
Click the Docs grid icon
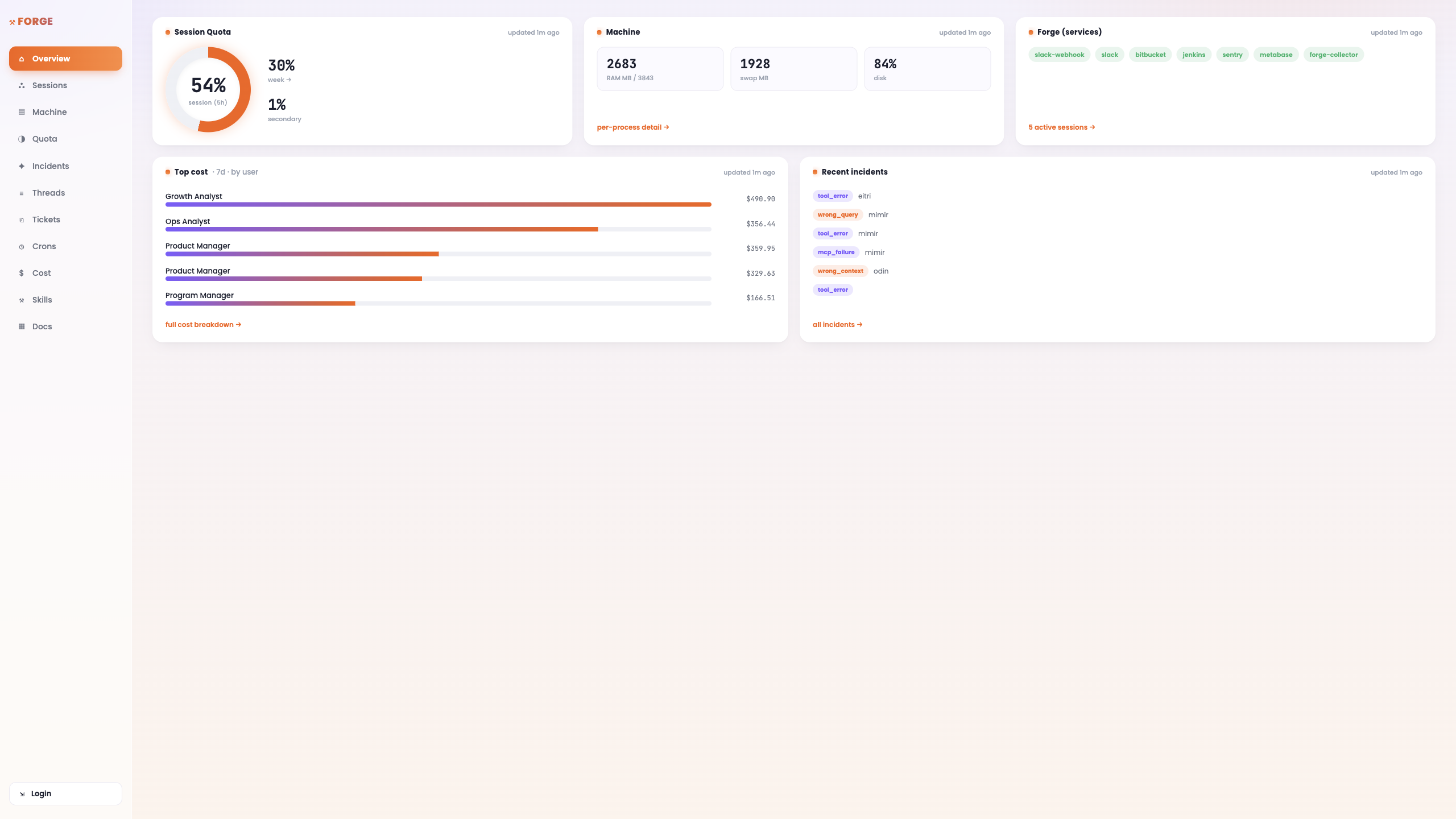(22, 326)
